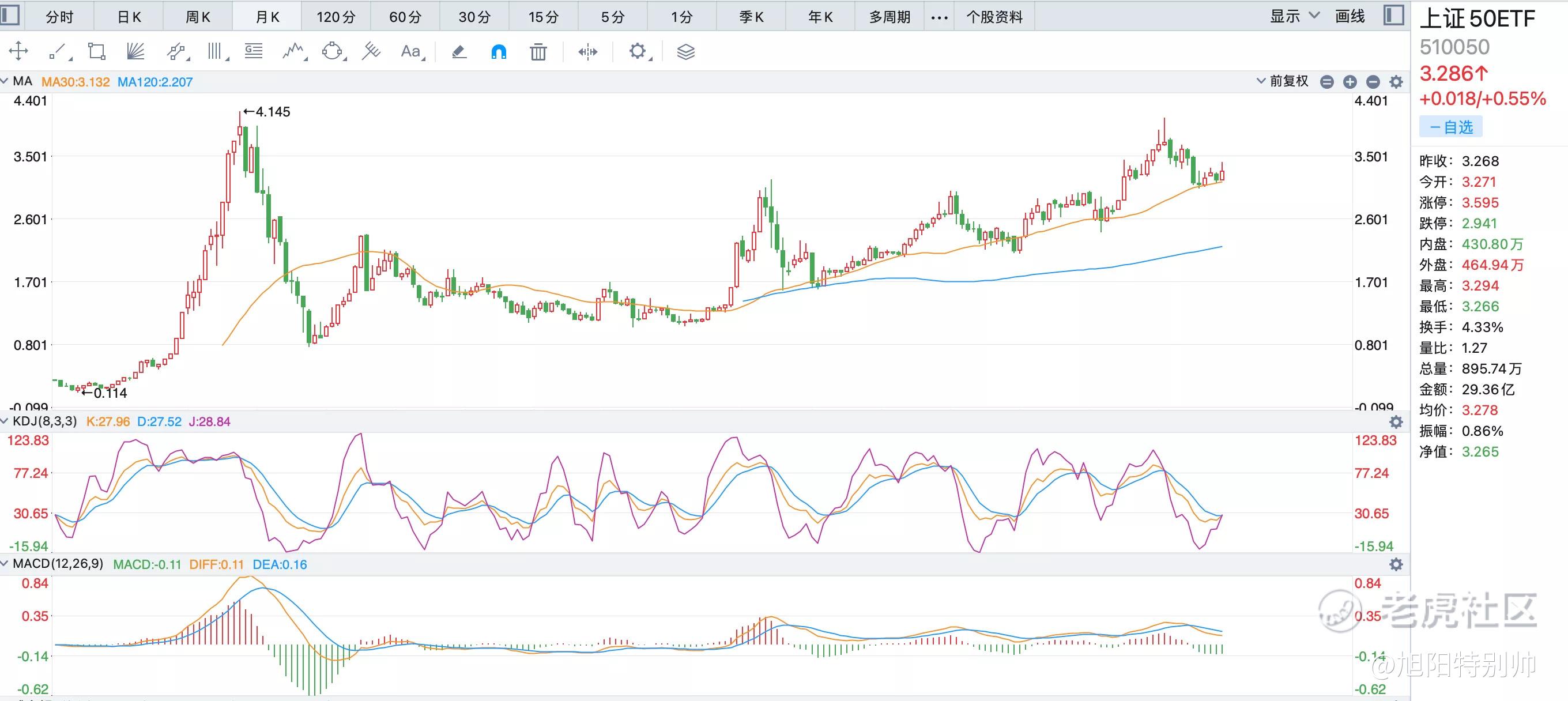
Task: Collapse the KDJ indicator panel chevron
Action: tap(5, 421)
